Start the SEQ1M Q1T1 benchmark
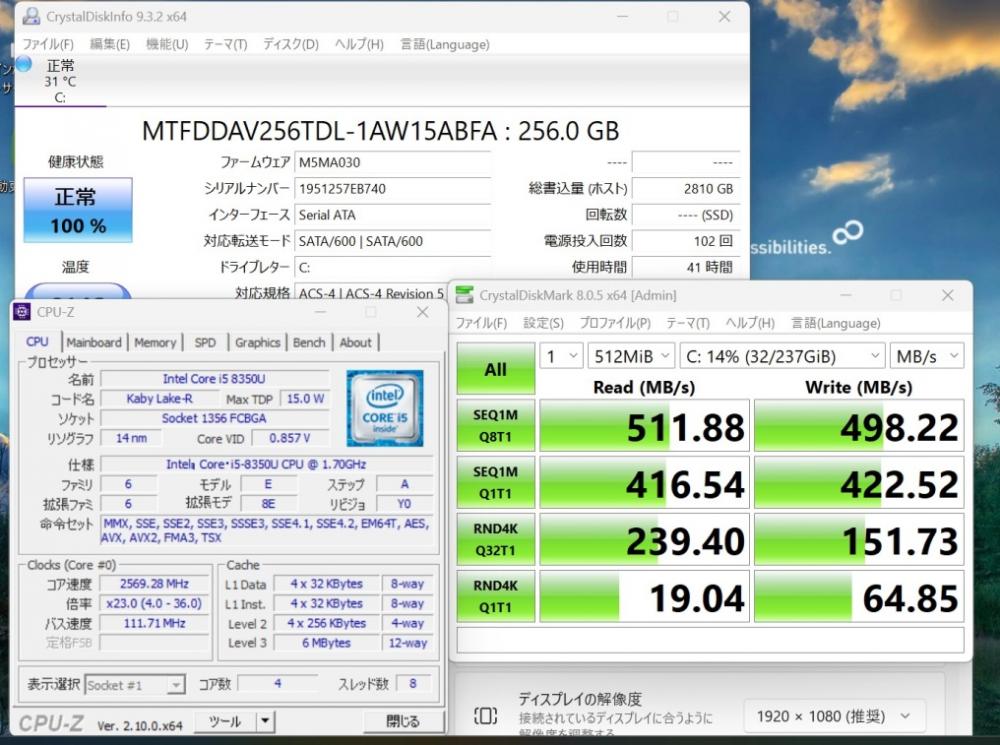The width and height of the screenshot is (1000, 745). click(x=496, y=482)
